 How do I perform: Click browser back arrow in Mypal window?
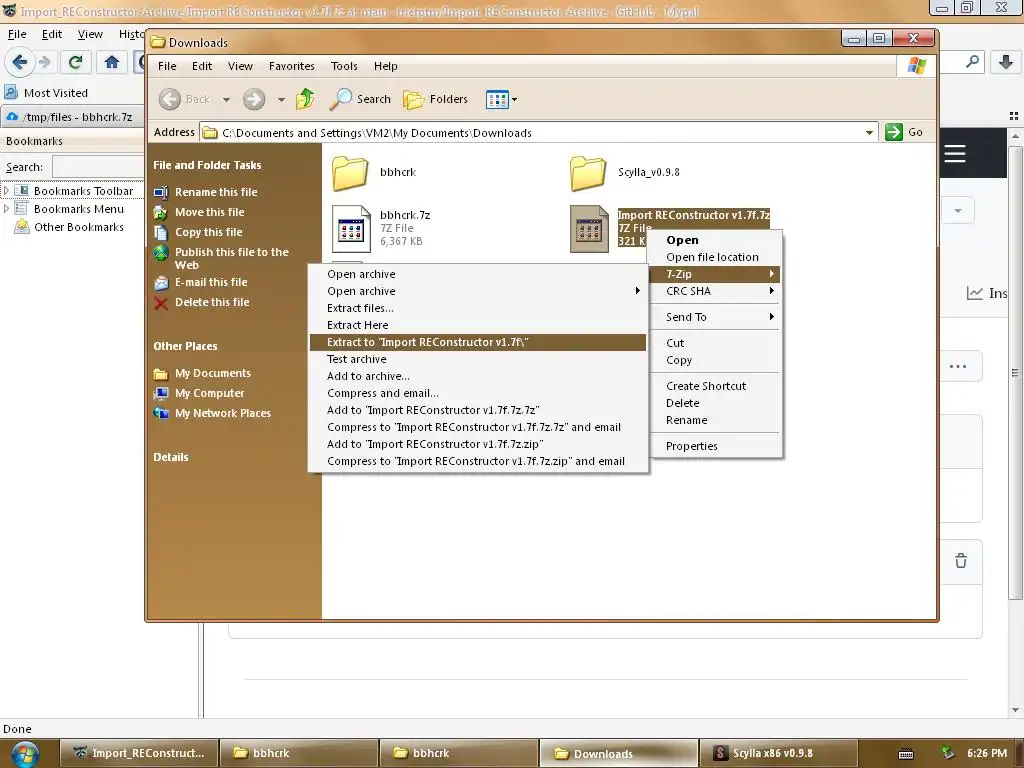tap(19, 62)
